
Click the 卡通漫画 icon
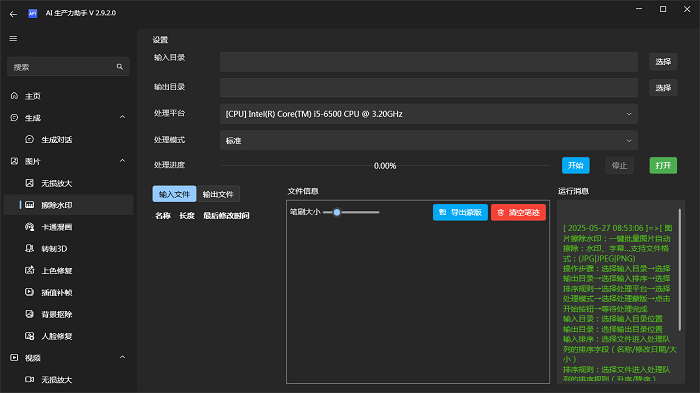coord(29,227)
